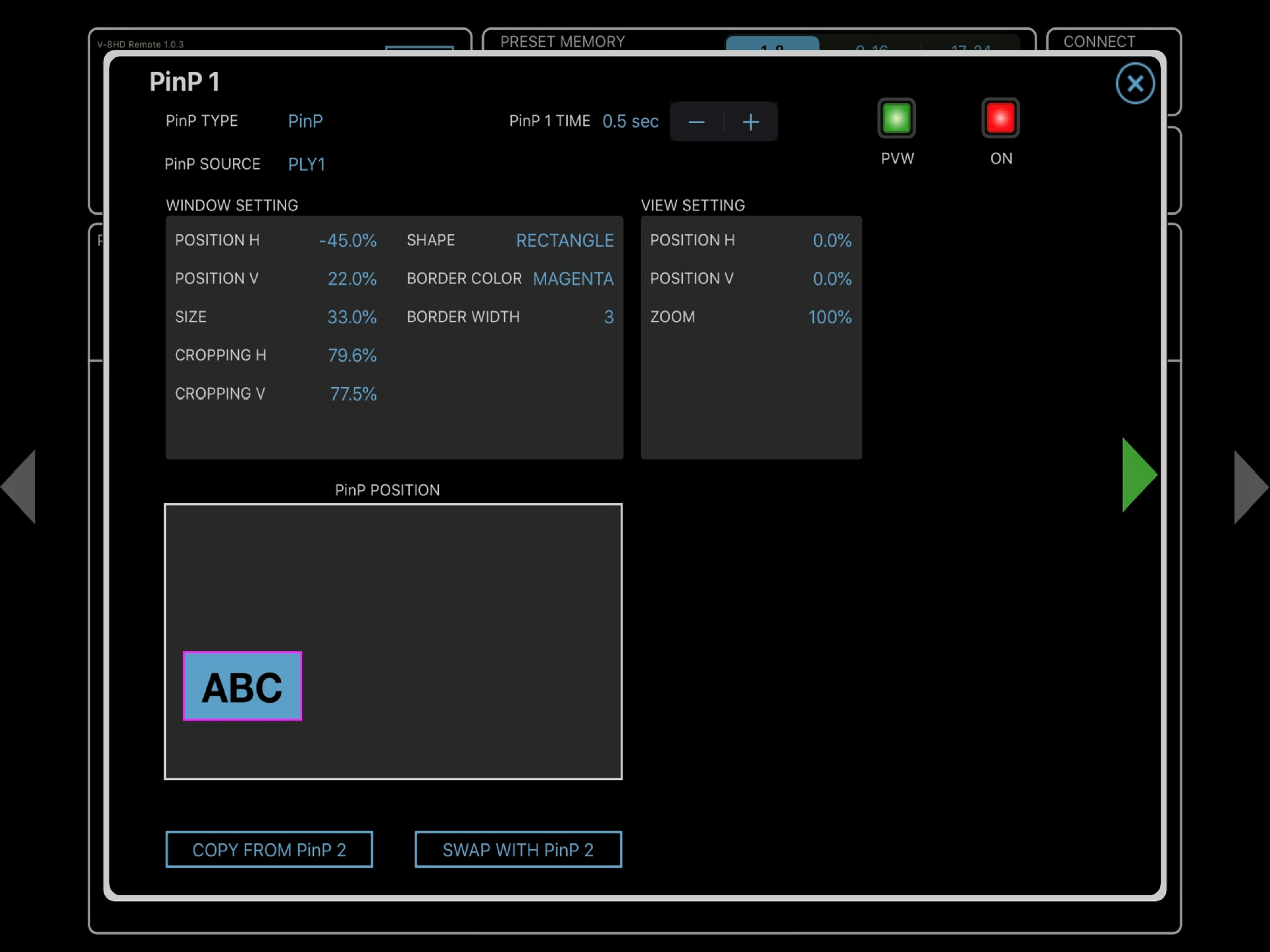Toggle the red ON indicator
Viewport: 1270px width, 952px height.
(1000, 119)
